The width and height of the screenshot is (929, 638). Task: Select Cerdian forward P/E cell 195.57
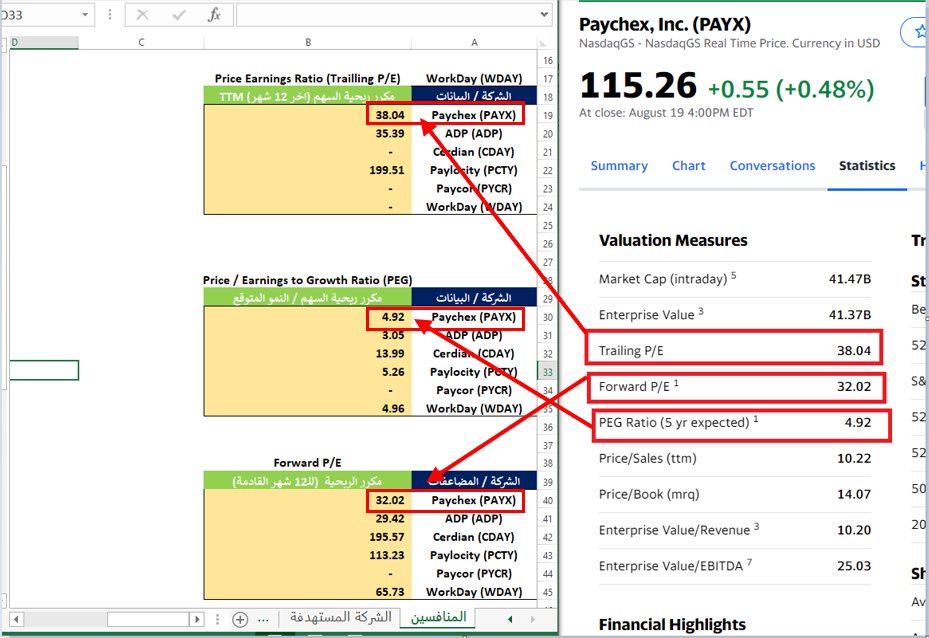pos(307,537)
